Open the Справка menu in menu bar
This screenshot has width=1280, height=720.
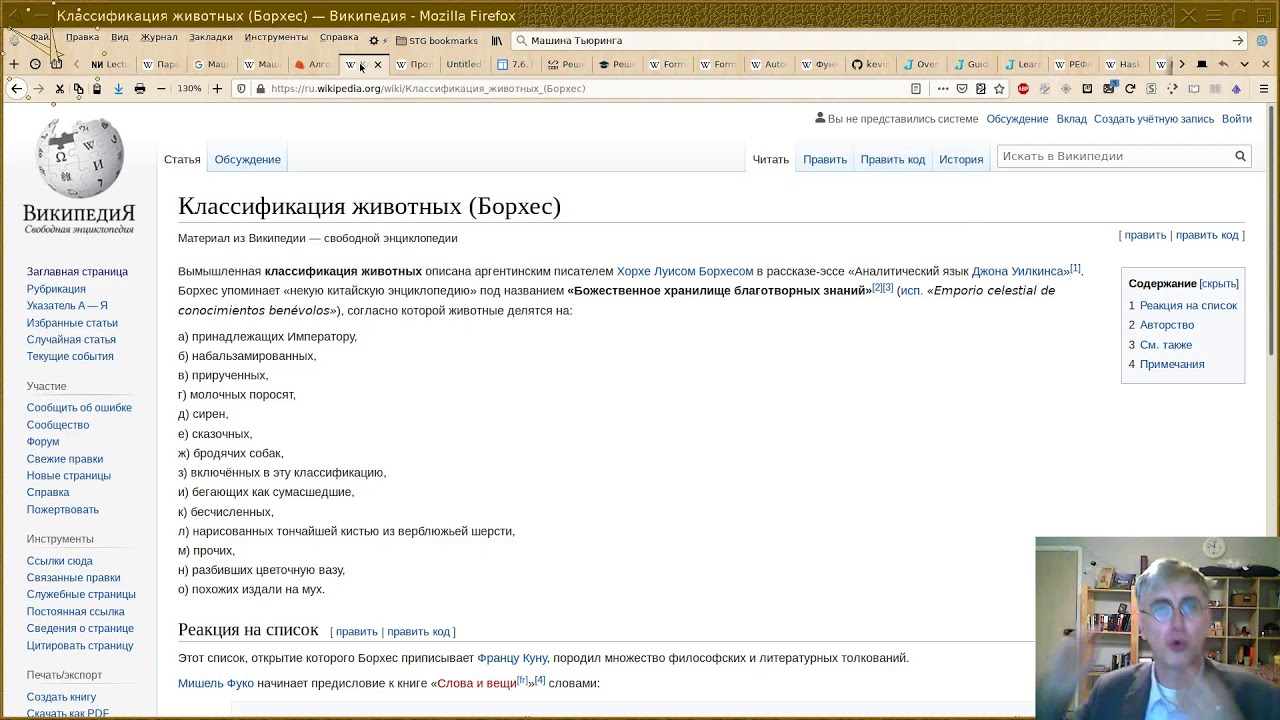(x=339, y=37)
